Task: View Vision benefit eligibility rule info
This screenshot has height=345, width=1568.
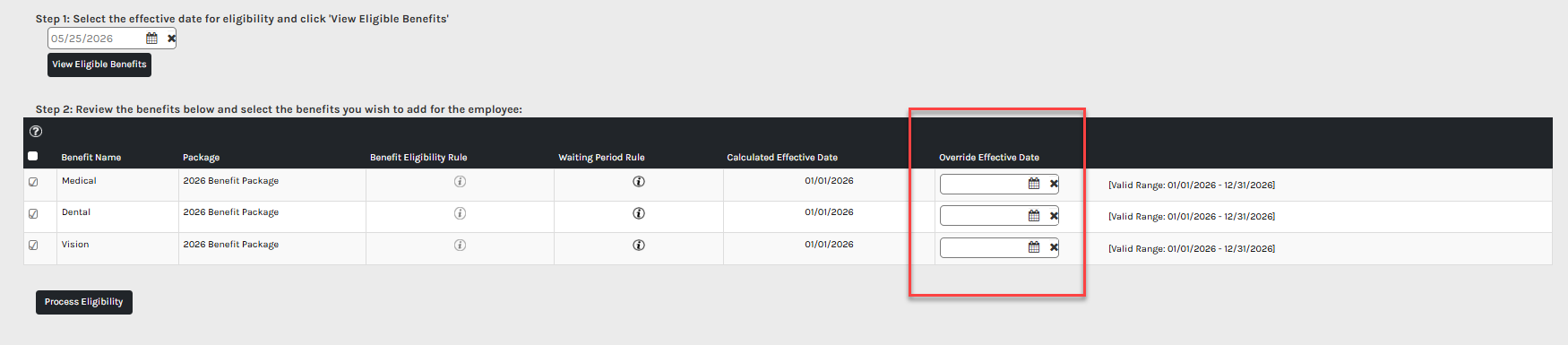Action: 460,245
